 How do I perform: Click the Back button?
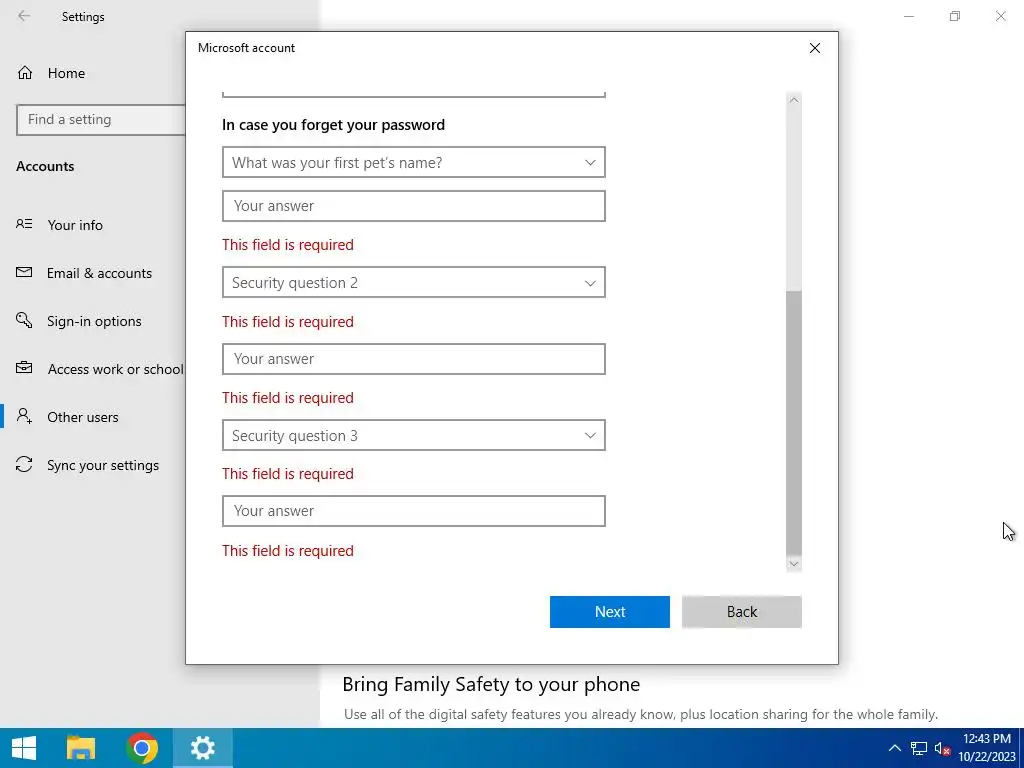pyautogui.click(x=741, y=612)
